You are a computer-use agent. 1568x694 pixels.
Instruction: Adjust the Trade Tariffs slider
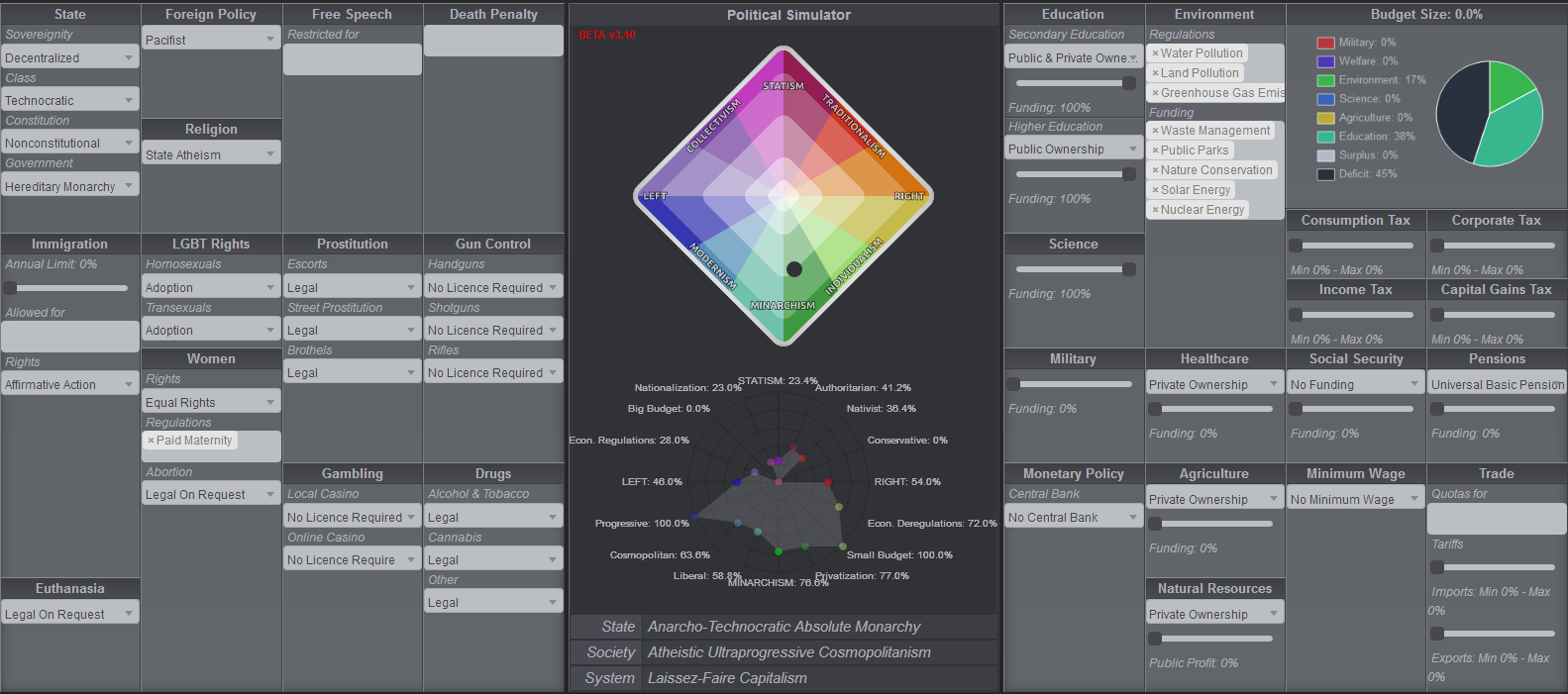tap(1493, 567)
